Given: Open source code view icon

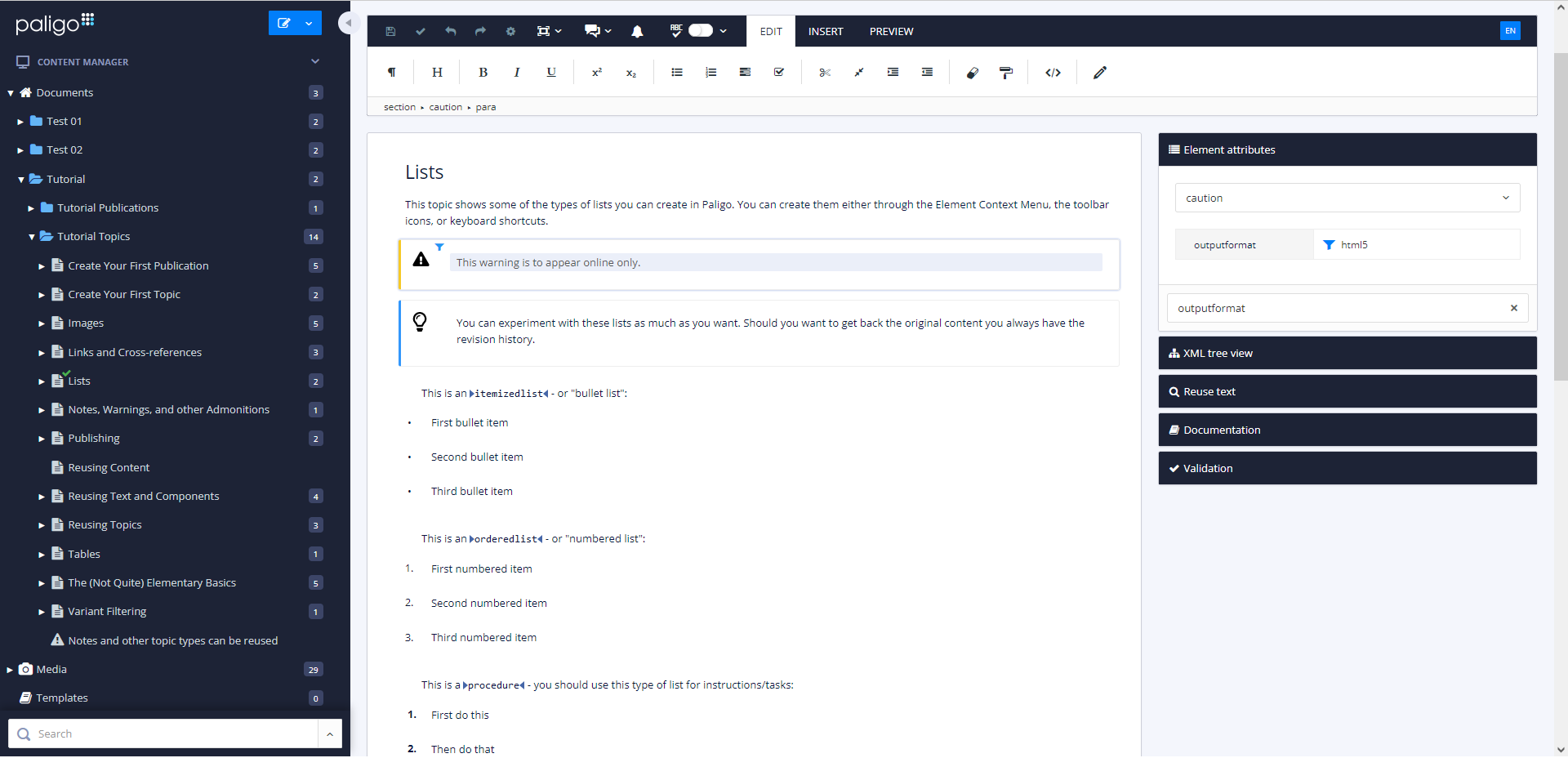Looking at the screenshot, I should tap(1053, 73).
